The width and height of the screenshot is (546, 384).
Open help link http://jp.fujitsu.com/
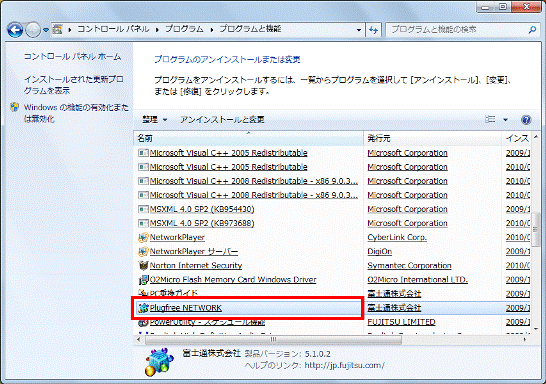coord(344,365)
